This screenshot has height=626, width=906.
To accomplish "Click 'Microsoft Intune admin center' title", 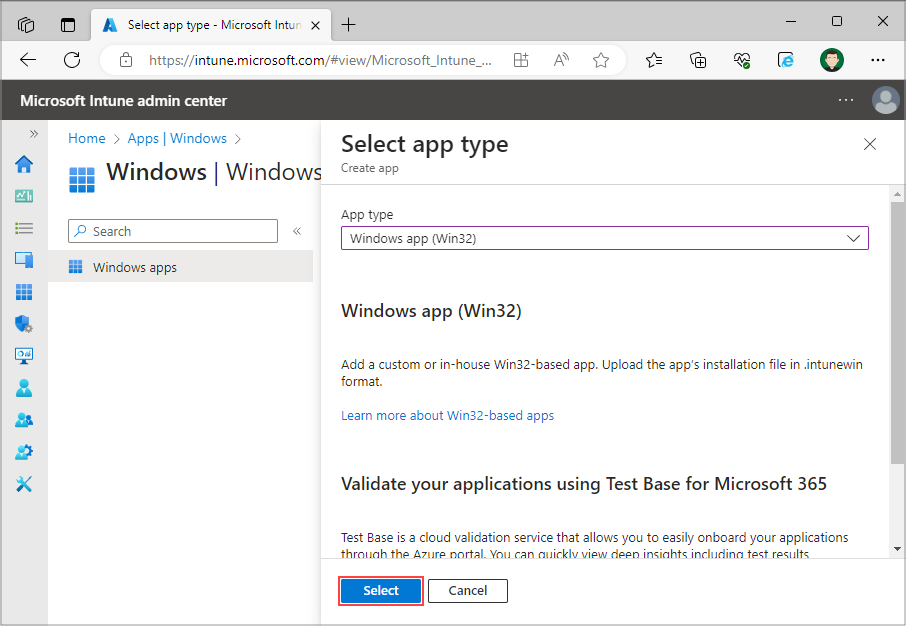I will tap(124, 101).
